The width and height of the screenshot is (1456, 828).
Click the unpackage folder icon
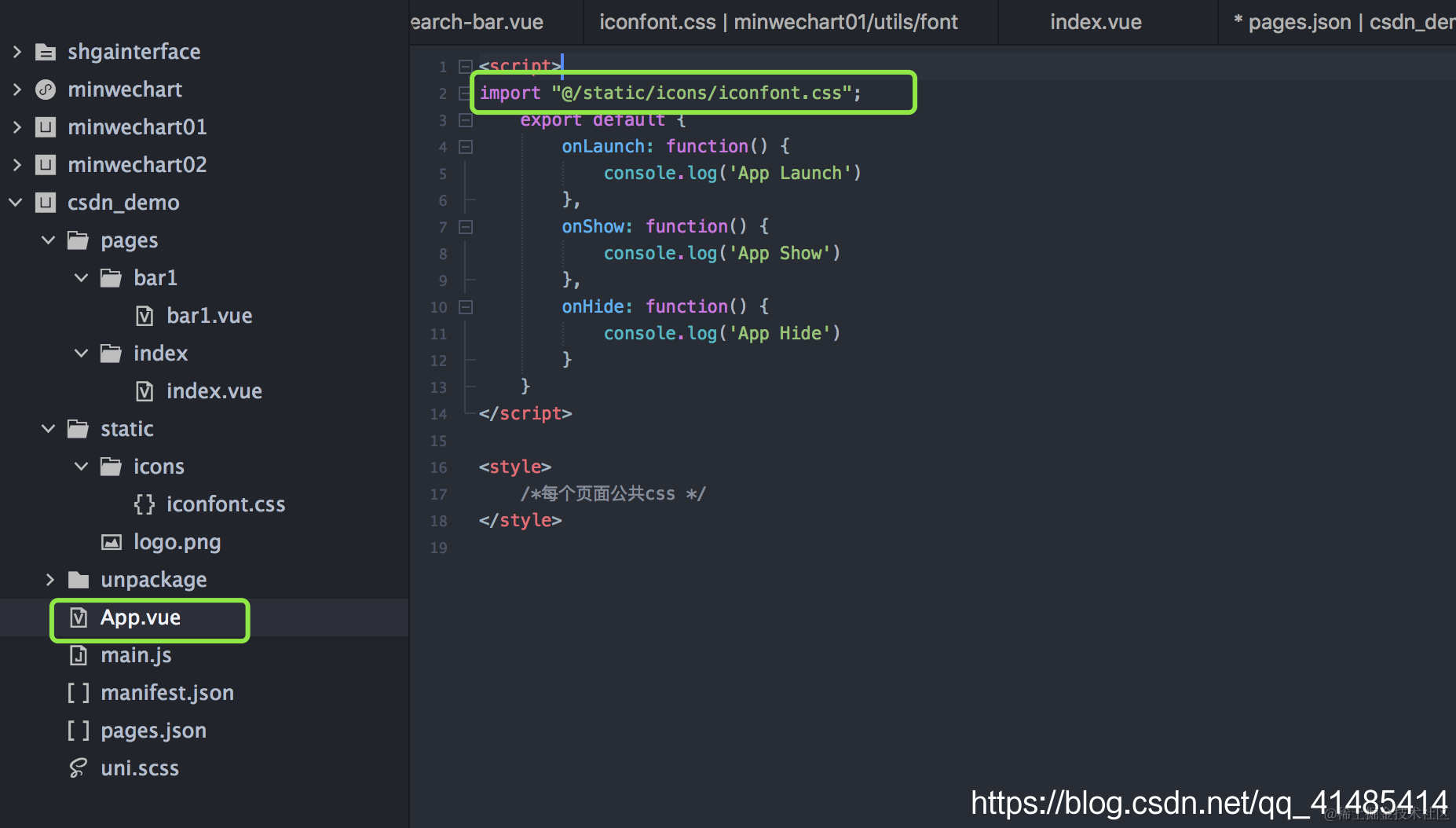(78, 580)
